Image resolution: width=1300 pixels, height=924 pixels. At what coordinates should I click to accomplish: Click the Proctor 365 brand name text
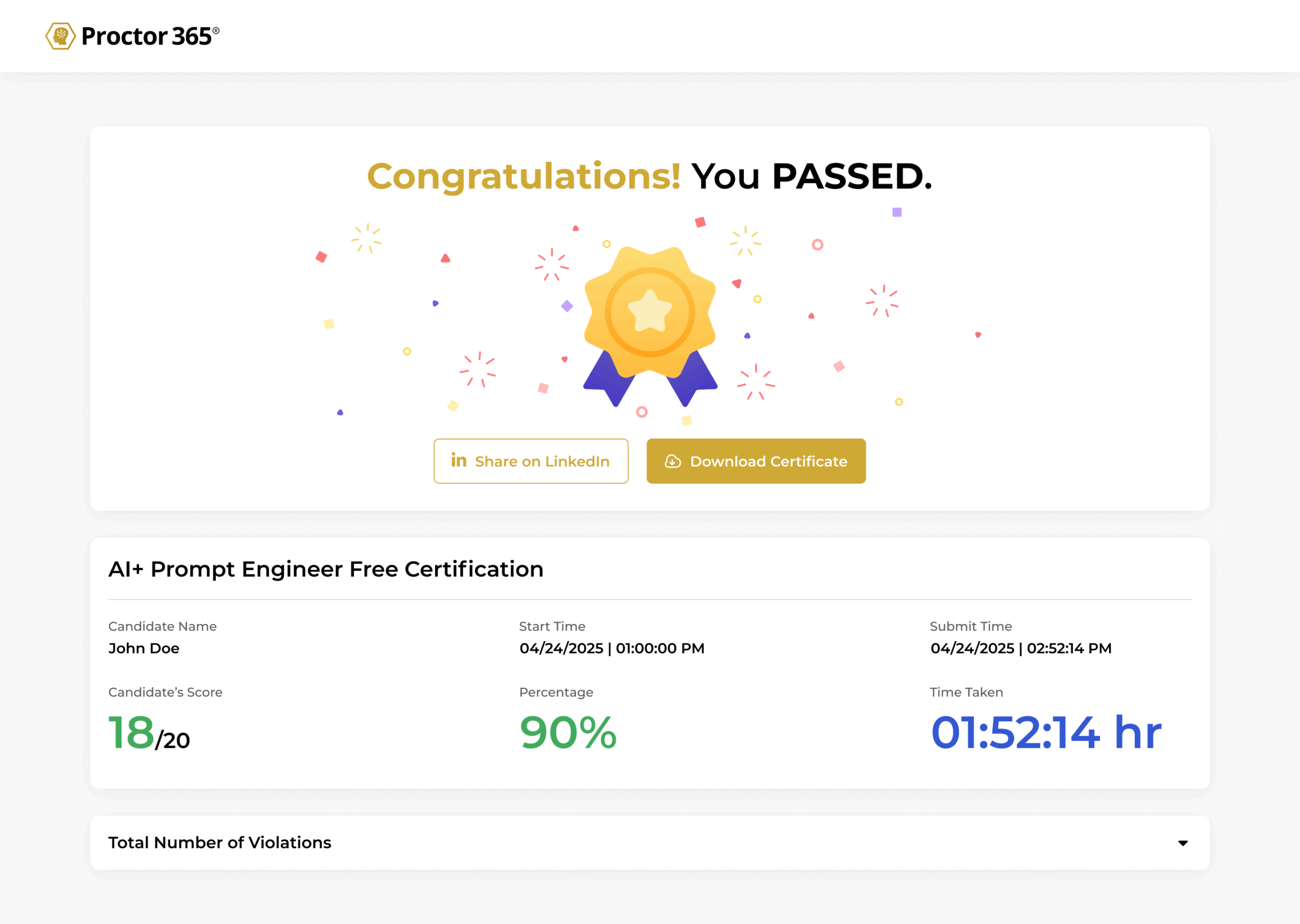(147, 37)
